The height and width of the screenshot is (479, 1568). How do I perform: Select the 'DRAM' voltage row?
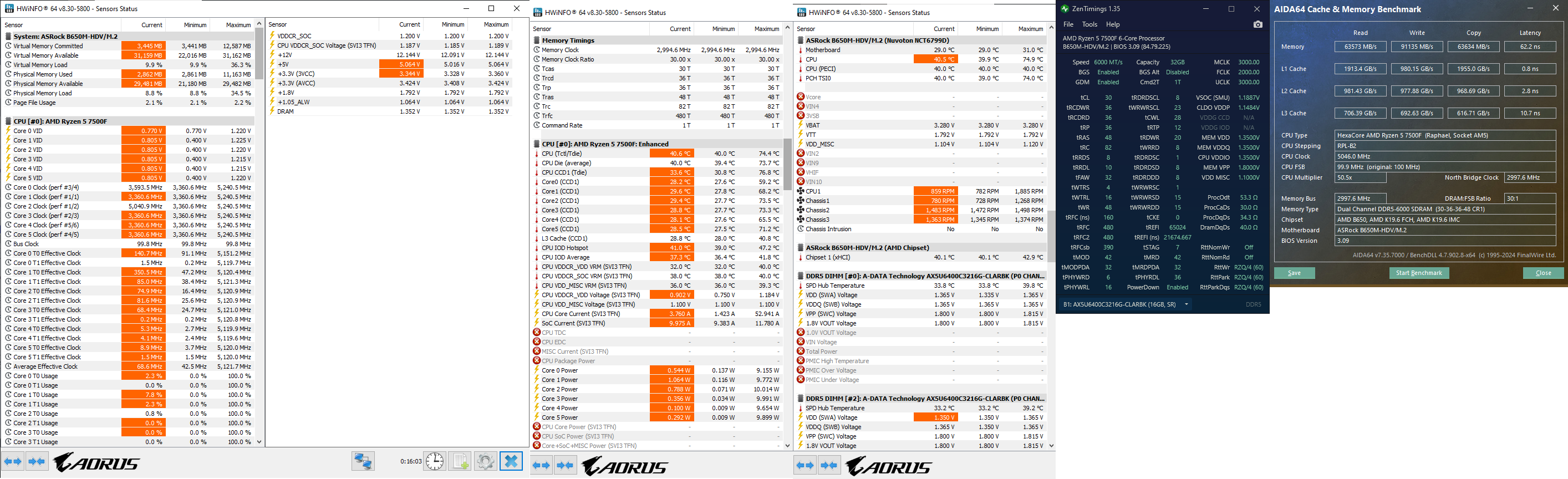point(390,111)
